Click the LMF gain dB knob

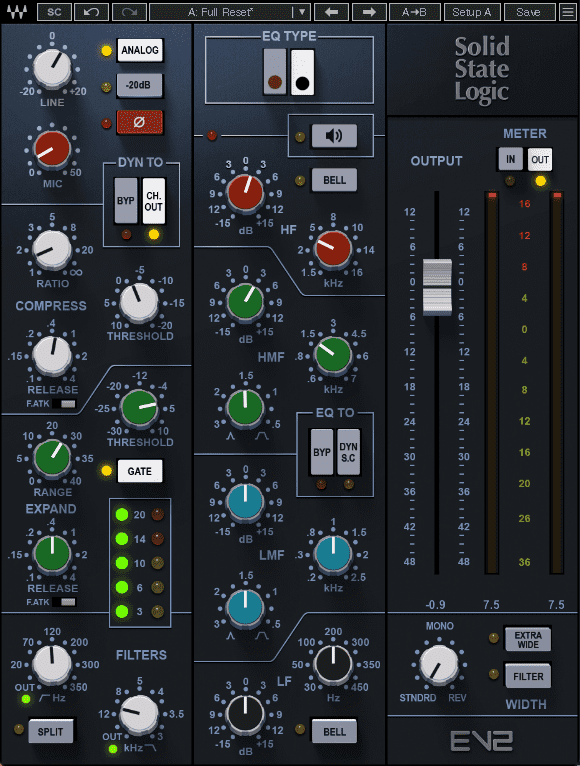tap(245, 502)
